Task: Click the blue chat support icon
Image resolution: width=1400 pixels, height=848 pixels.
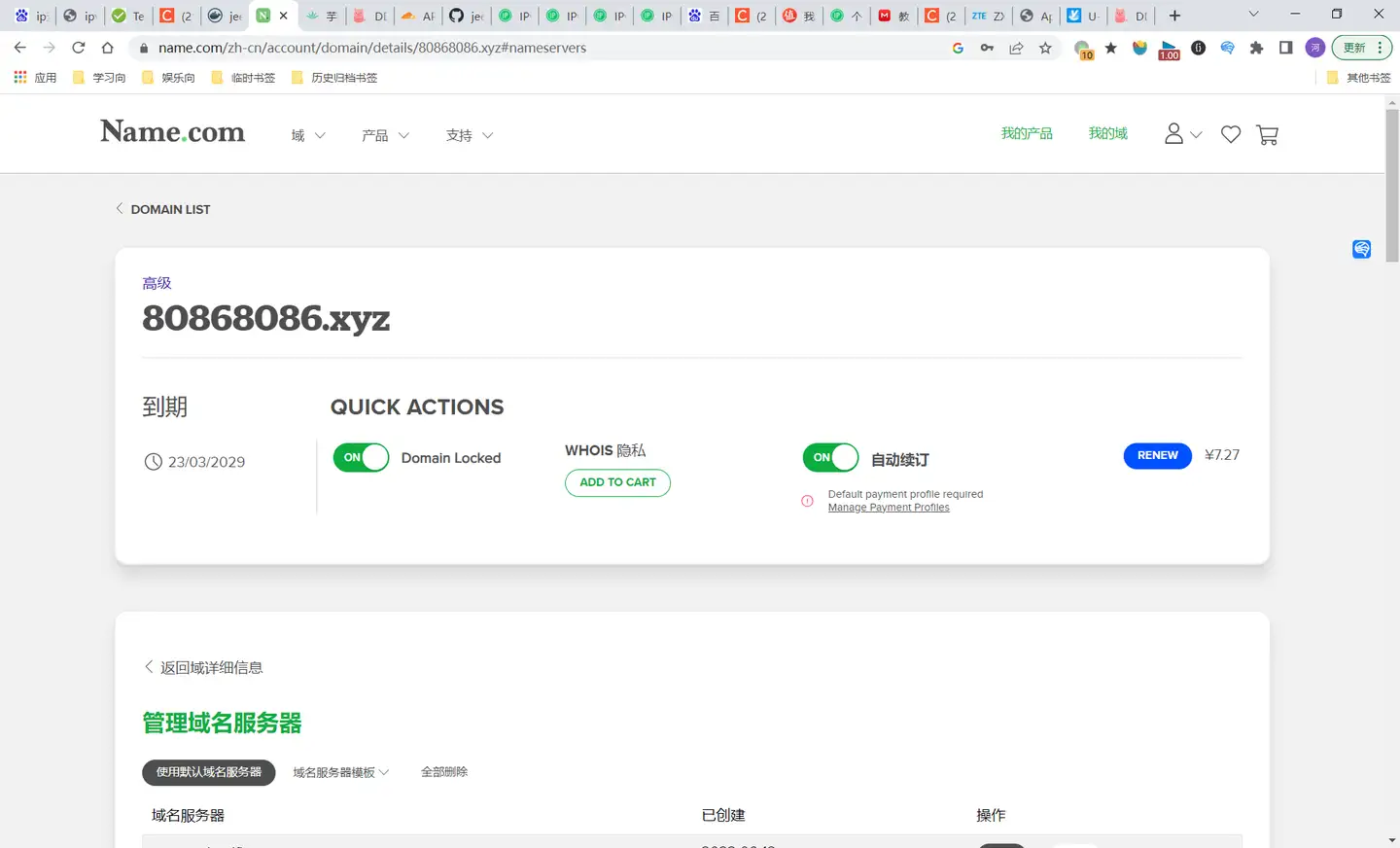Action: click(x=1361, y=249)
